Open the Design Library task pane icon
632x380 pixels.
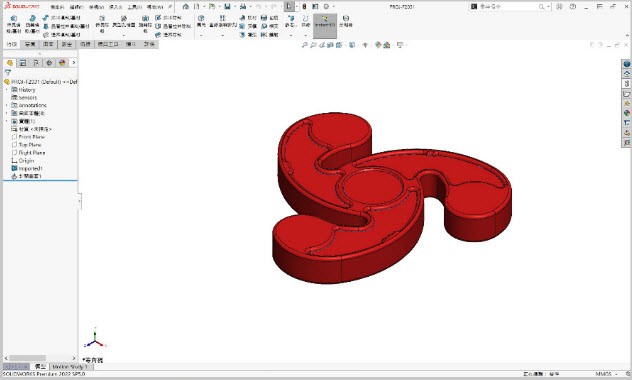[x=626, y=84]
